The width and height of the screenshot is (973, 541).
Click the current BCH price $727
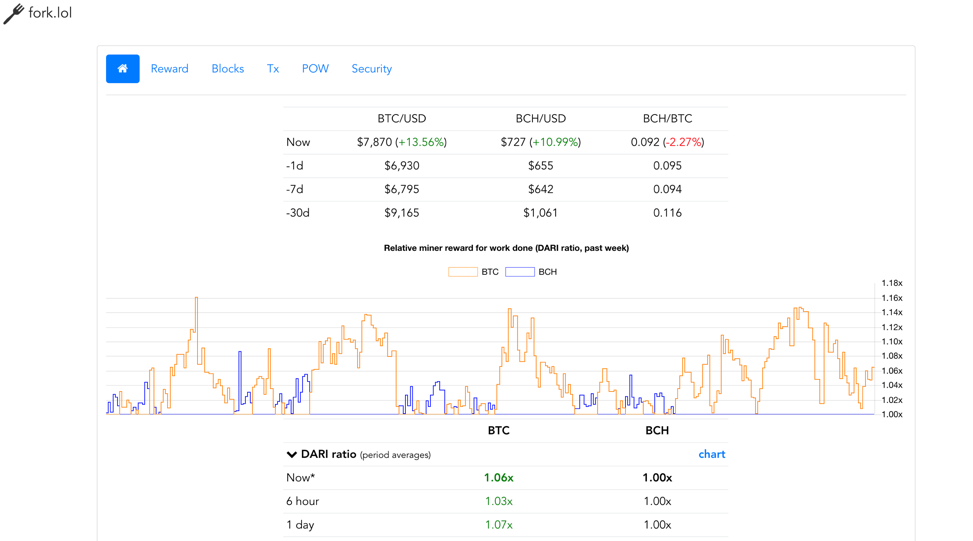coord(513,142)
